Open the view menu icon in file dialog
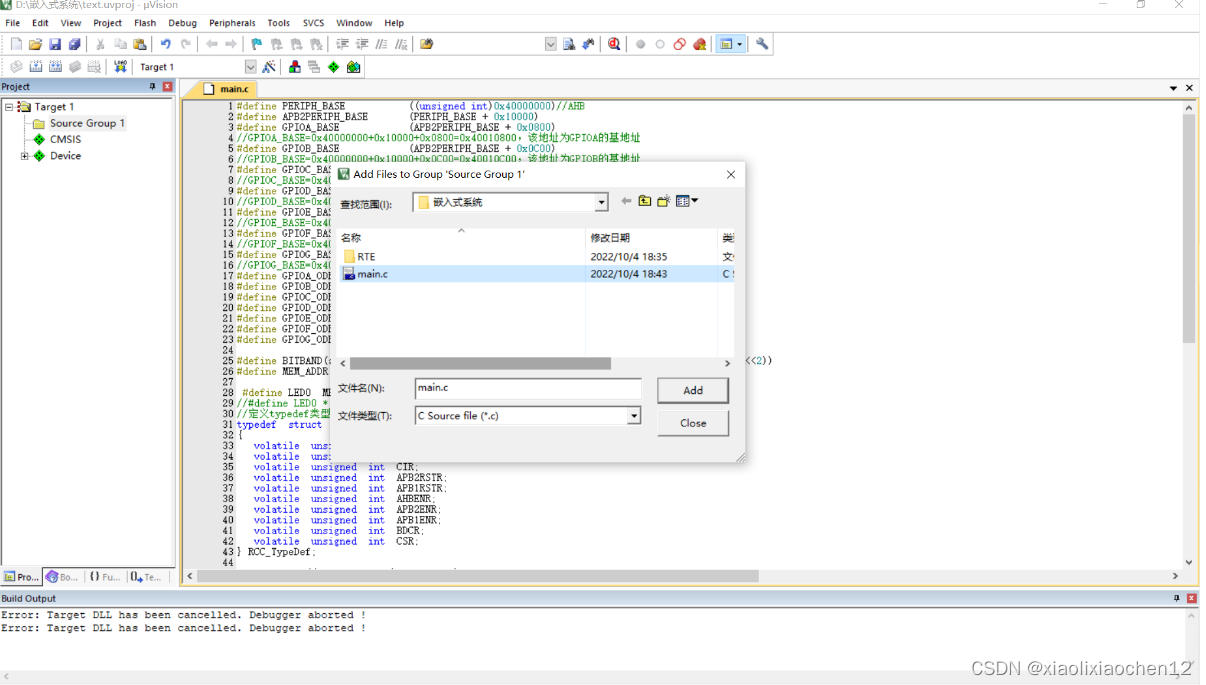The image size is (1206, 685). [x=687, y=201]
